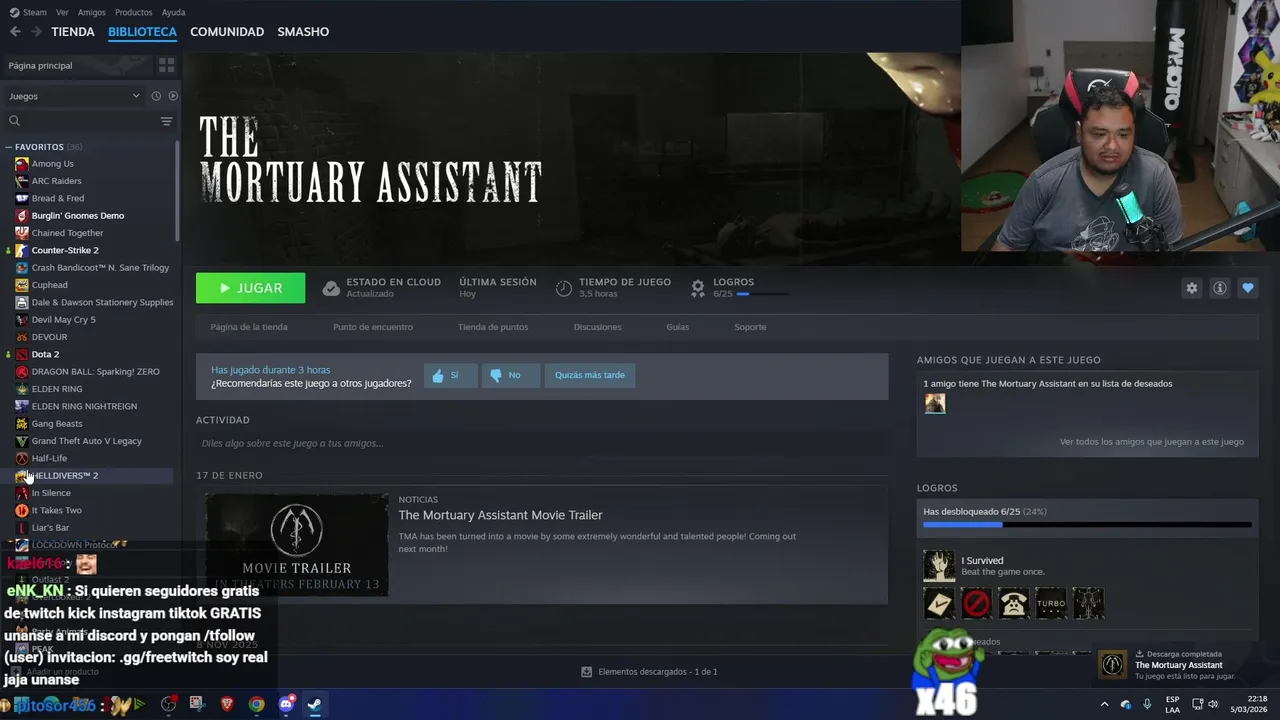The image size is (1280, 720).
Task: Open Discord from taskbar
Action: [286, 704]
